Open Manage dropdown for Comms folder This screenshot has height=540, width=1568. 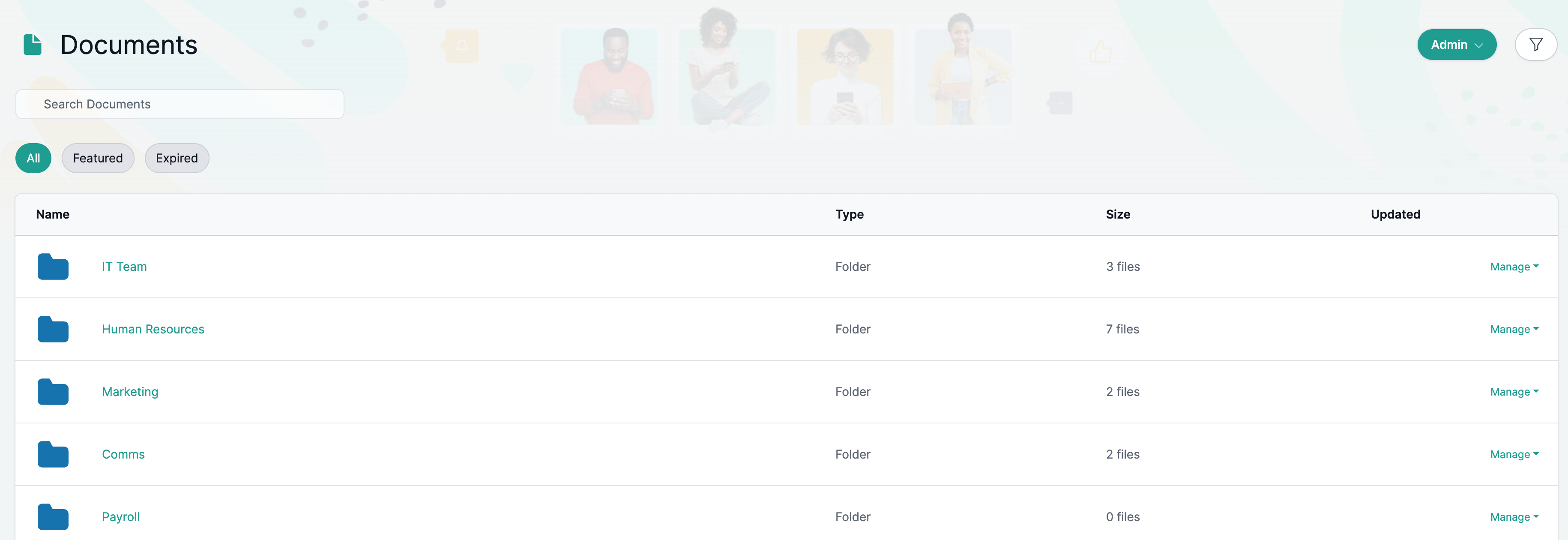point(1514,455)
